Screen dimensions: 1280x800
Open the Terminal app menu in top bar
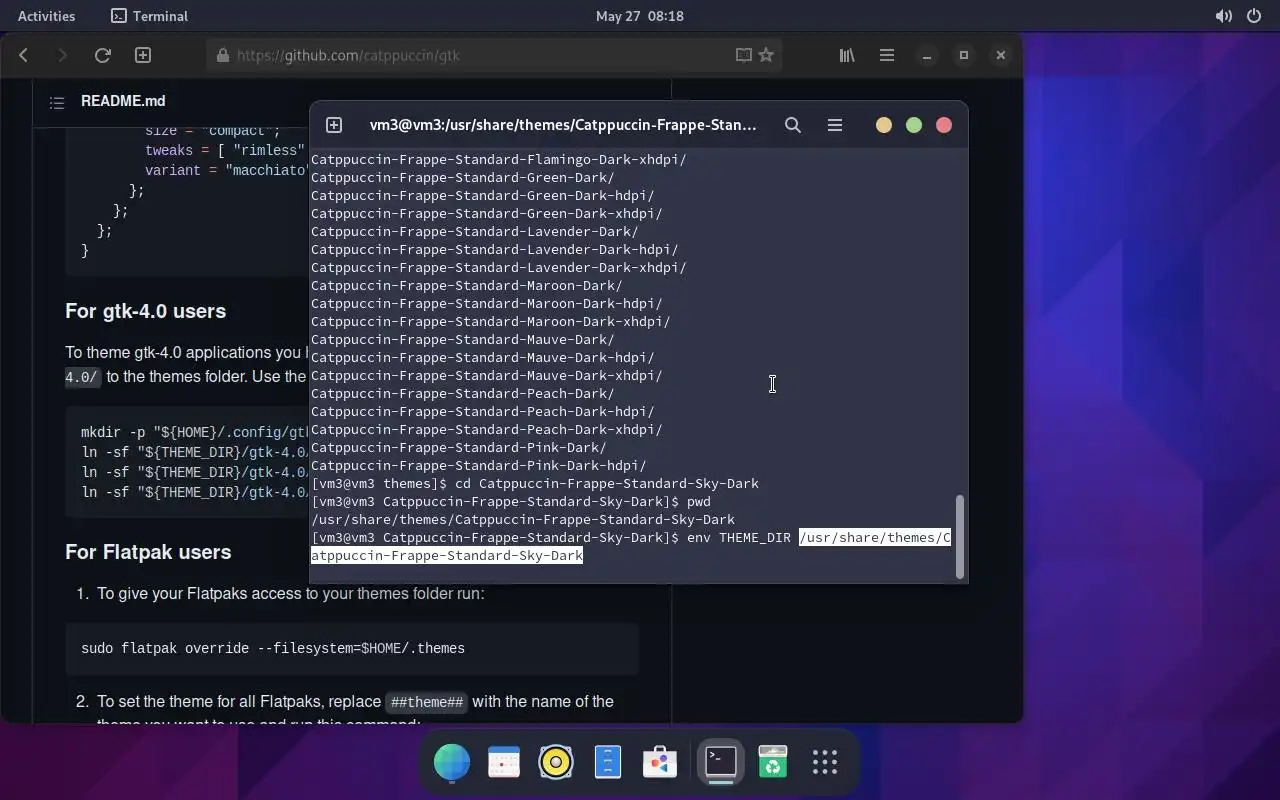click(x=149, y=16)
